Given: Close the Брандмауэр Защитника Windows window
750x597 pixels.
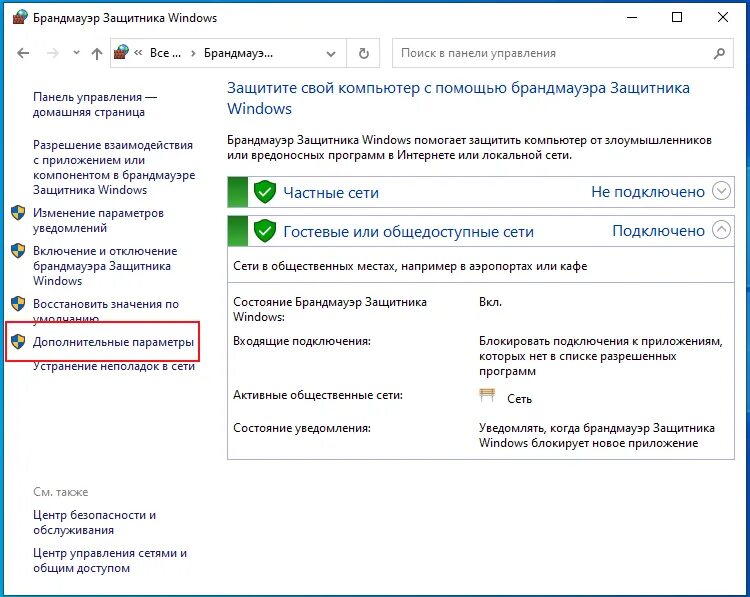Looking at the screenshot, I should tap(723, 18).
